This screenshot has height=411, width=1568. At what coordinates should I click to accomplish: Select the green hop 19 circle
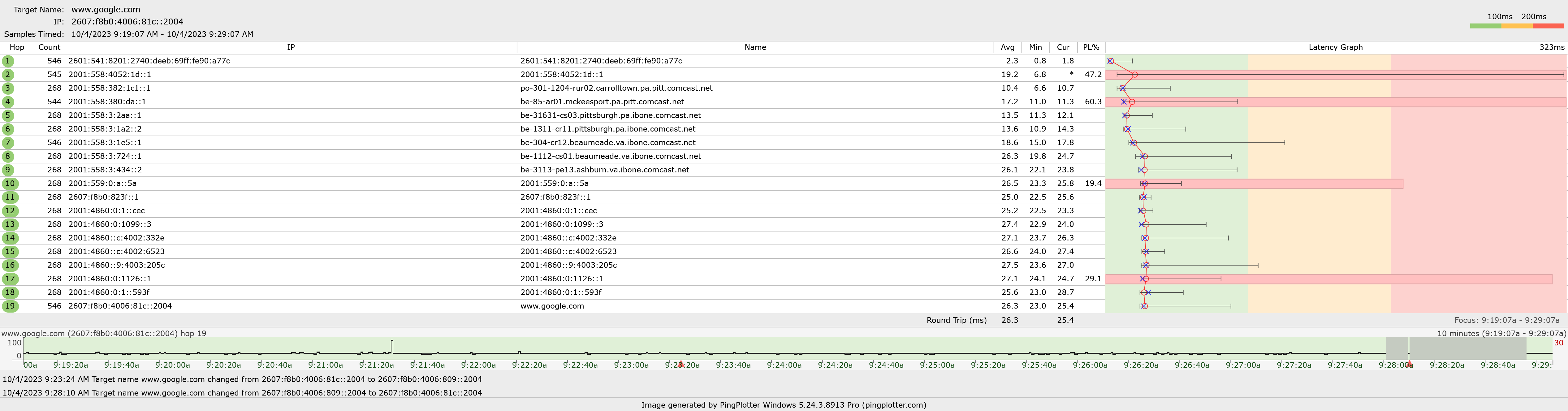pos(10,306)
